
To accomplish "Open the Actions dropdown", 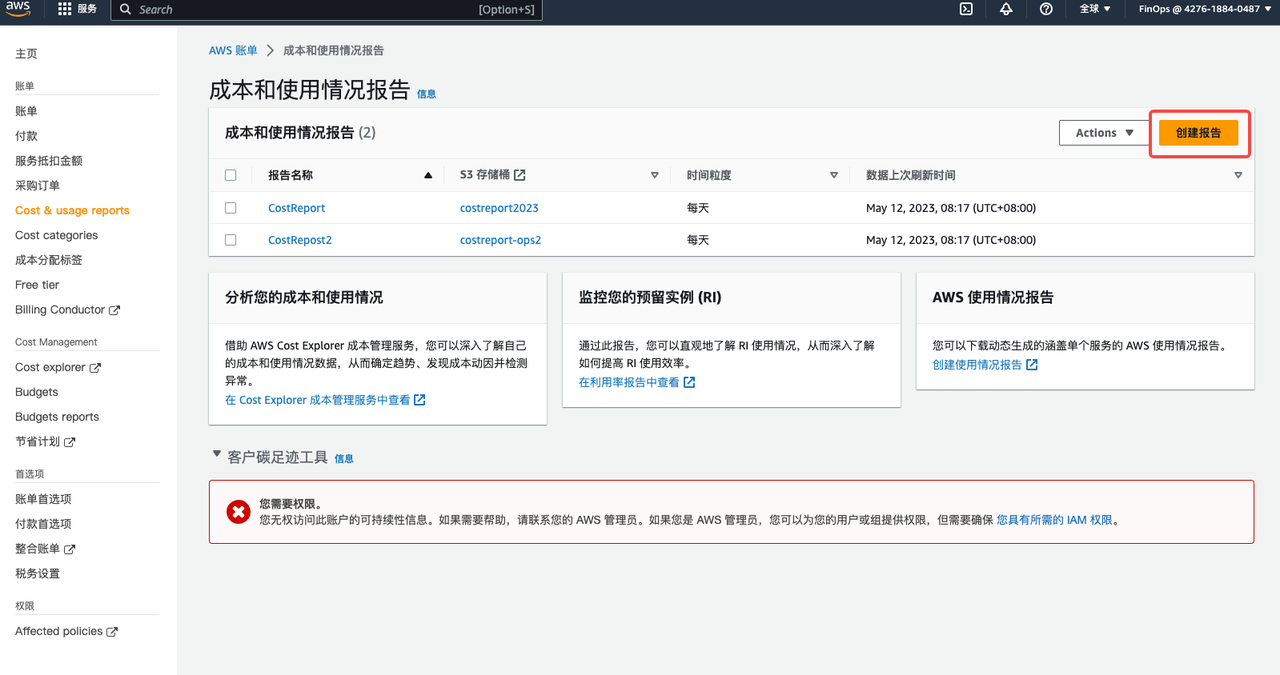I will (x=1104, y=133).
